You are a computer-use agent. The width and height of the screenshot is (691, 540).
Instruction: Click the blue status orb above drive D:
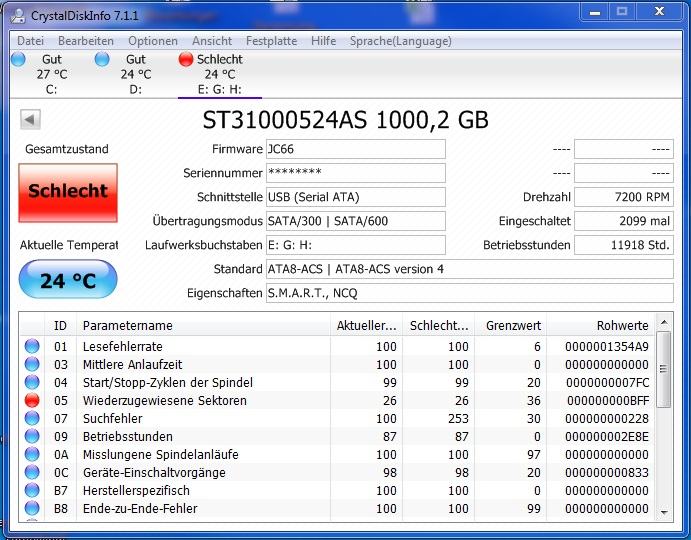[102, 59]
